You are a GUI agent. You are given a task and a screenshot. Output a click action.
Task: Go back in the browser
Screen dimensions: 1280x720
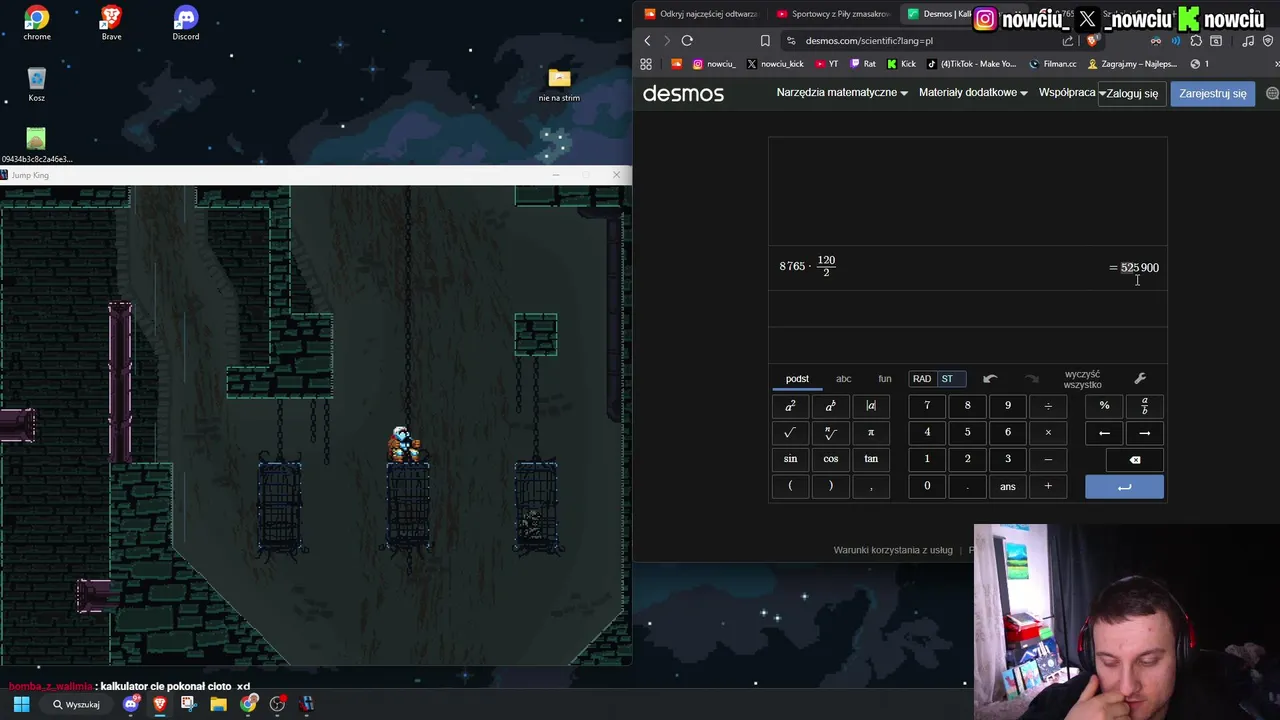(x=647, y=41)
